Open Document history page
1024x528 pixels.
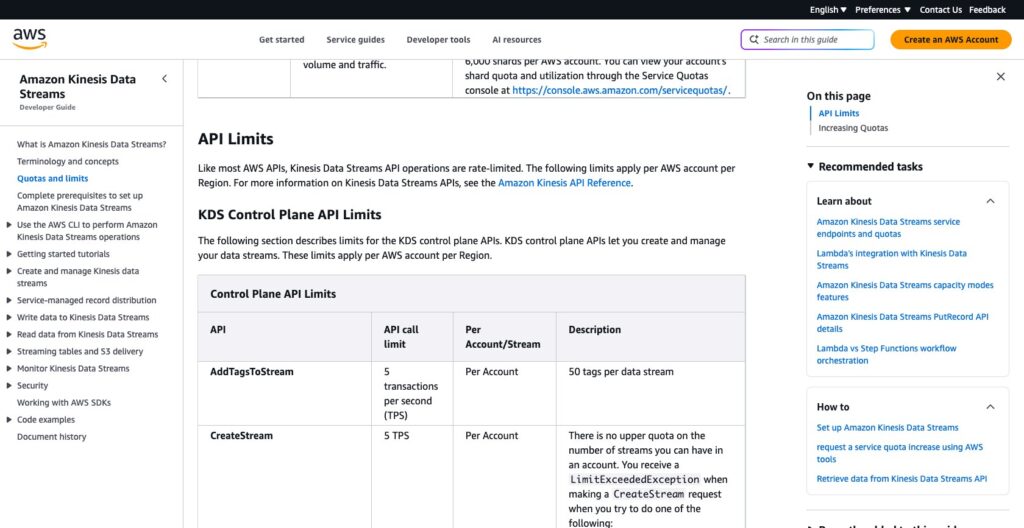[x=52, y=437]
